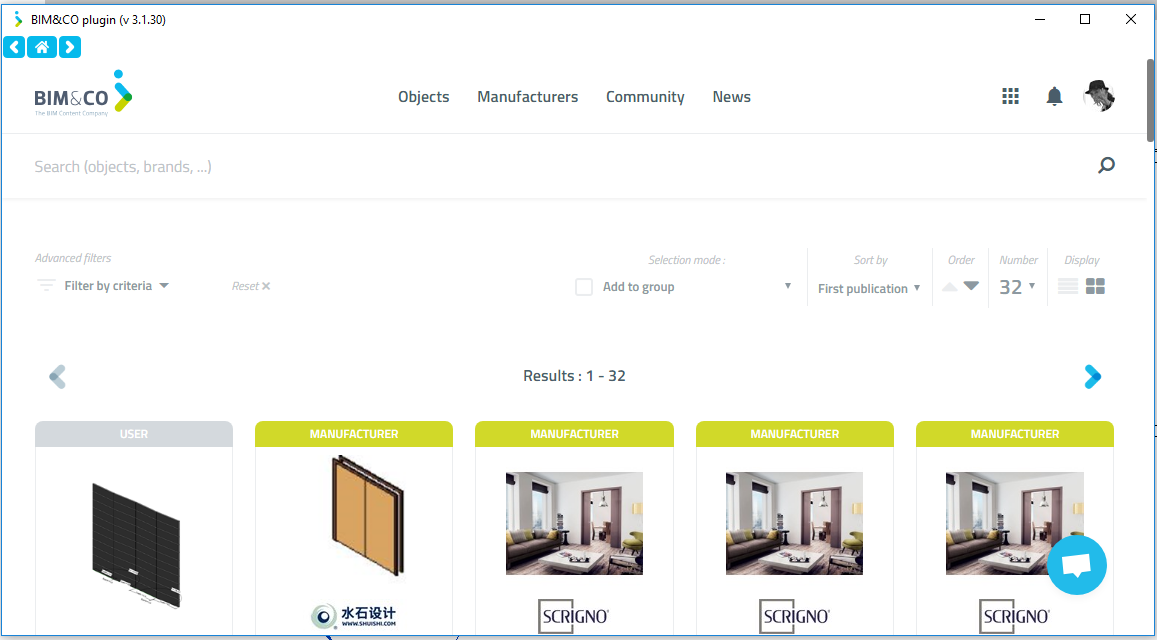
Task: Expand the Add to group dropdown arrow
Action: (x=787, y=286)
